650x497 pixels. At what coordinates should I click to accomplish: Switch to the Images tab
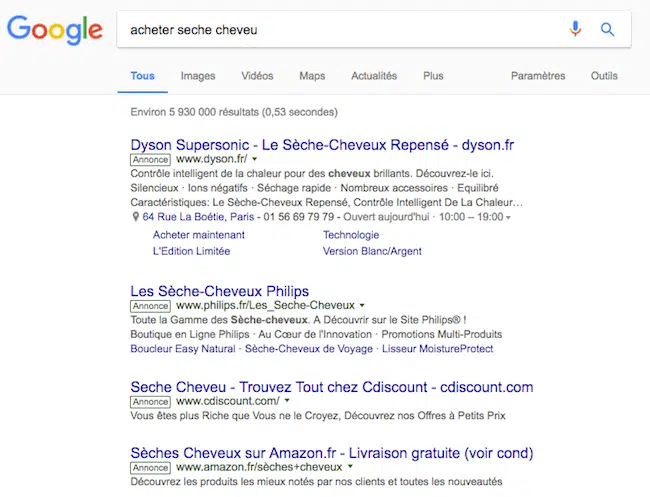coord(198,76)
